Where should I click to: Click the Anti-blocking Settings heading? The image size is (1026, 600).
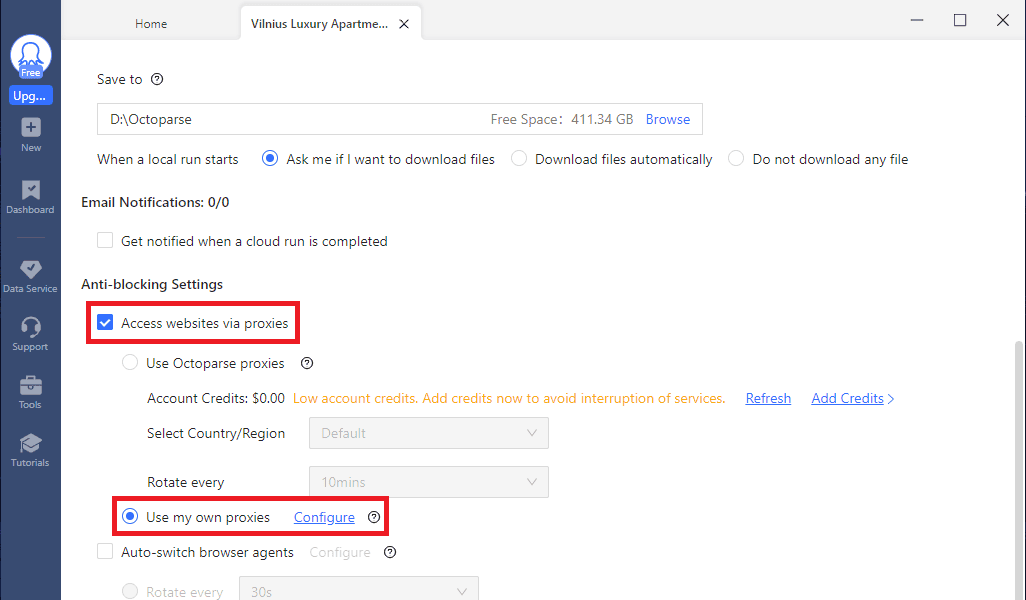pyautogui.click(x=152, y=284)
